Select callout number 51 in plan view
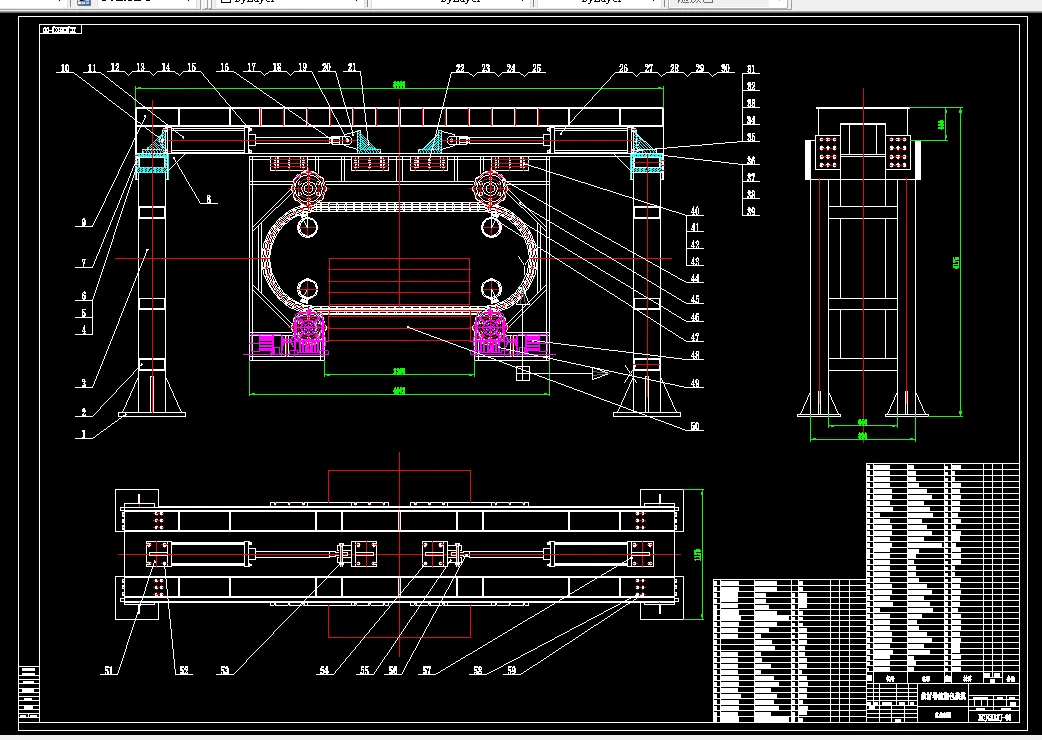Screen dimensions: 1042x740 (109, 670)
